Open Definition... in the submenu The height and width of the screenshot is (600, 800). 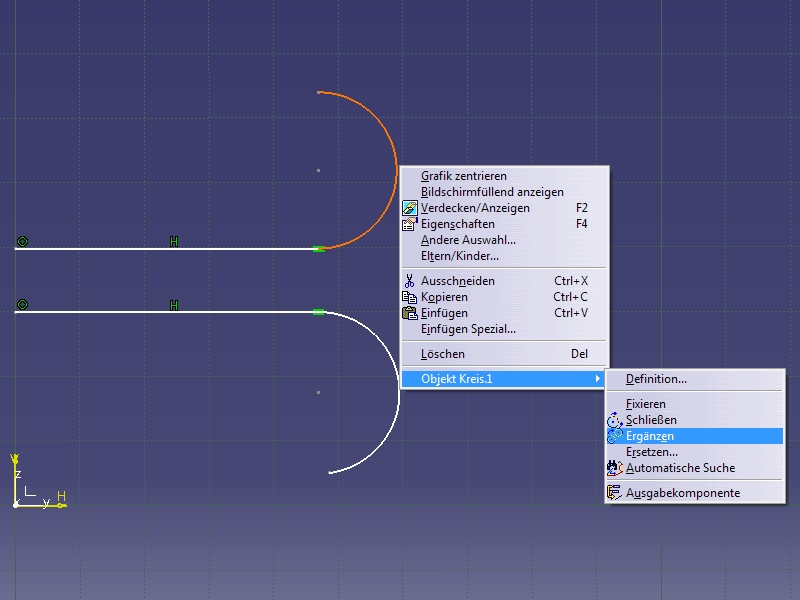click(695, 379)
